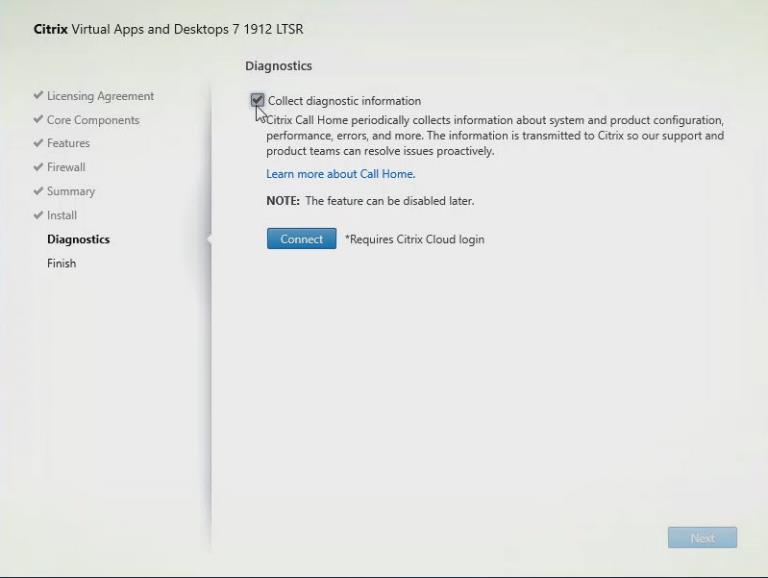
Task: Select Install step in sidebar
Action: click(x=62, y=215)
